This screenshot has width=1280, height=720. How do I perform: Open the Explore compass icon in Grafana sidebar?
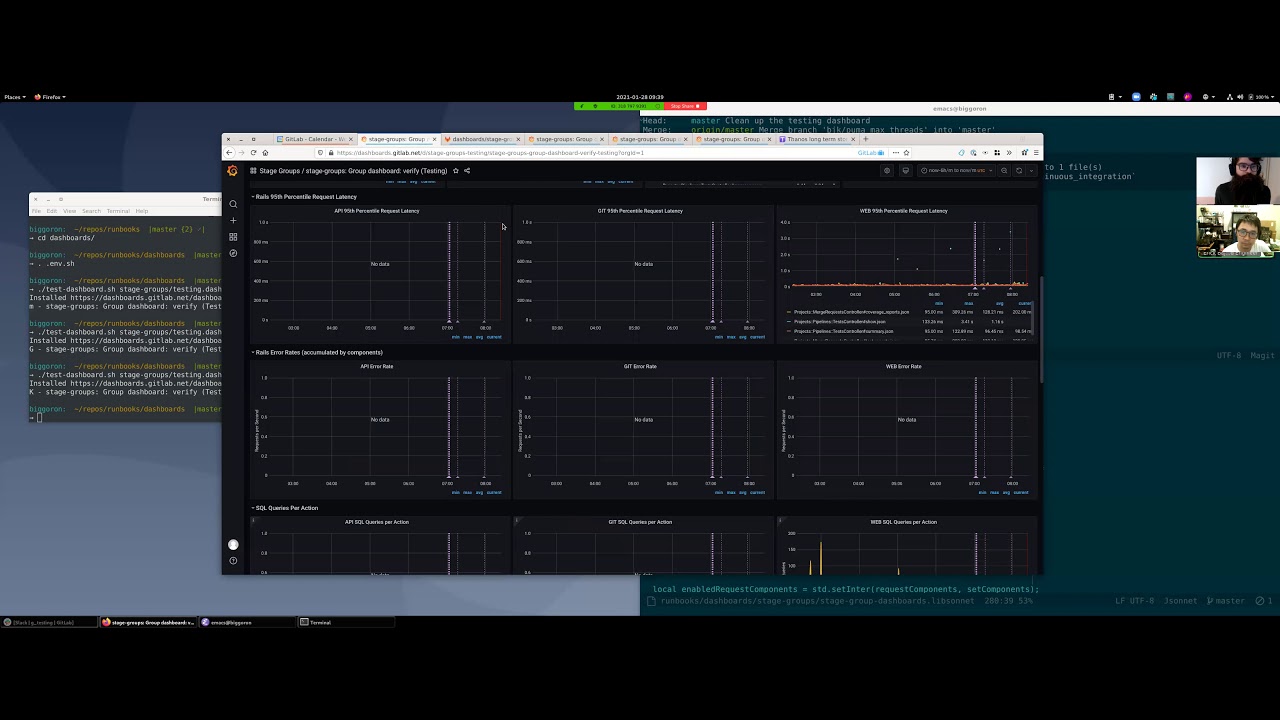click(x=233, y=253)
